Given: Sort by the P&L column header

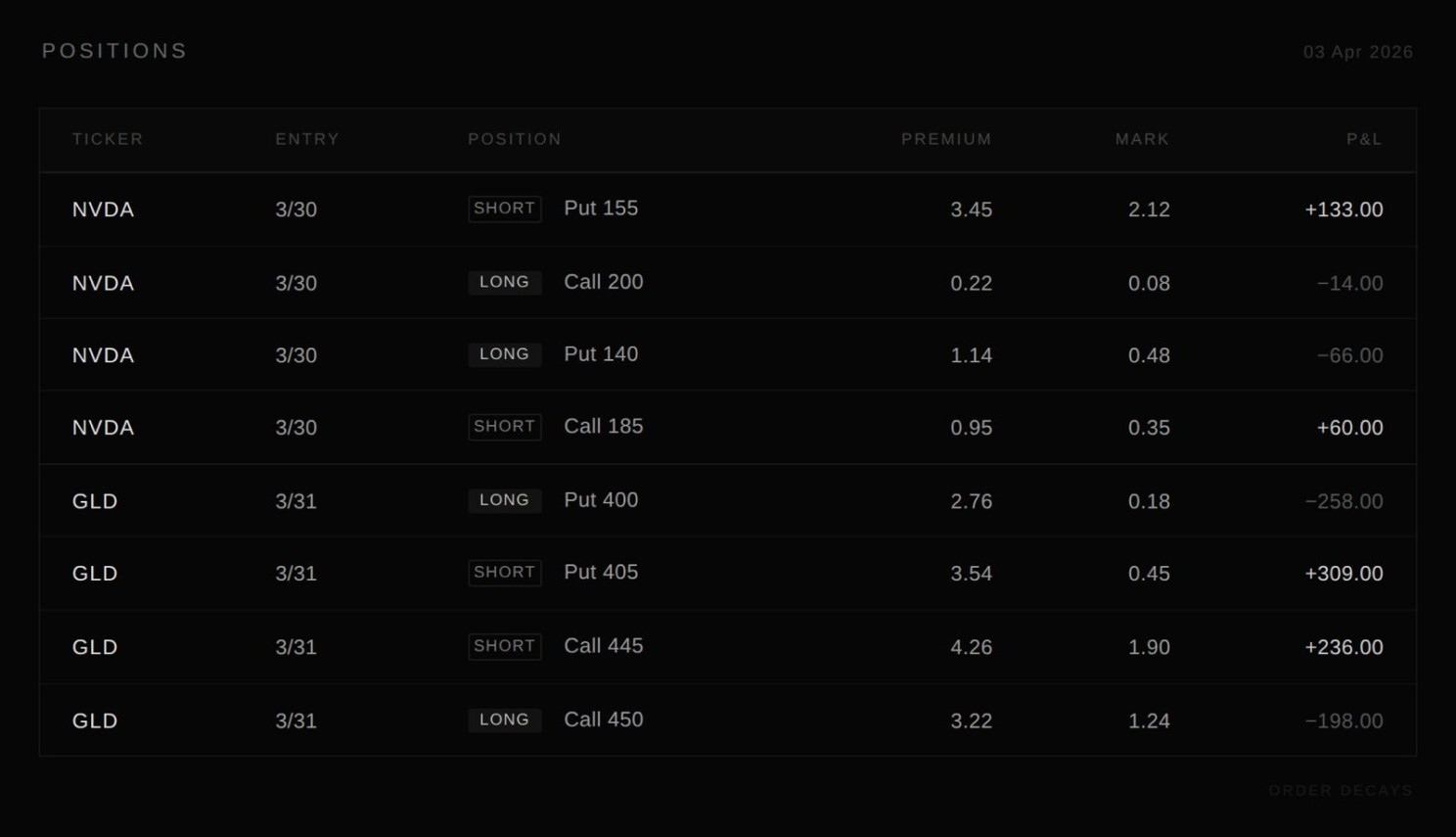Looking at the screenshot, I should coord(1364,139).
